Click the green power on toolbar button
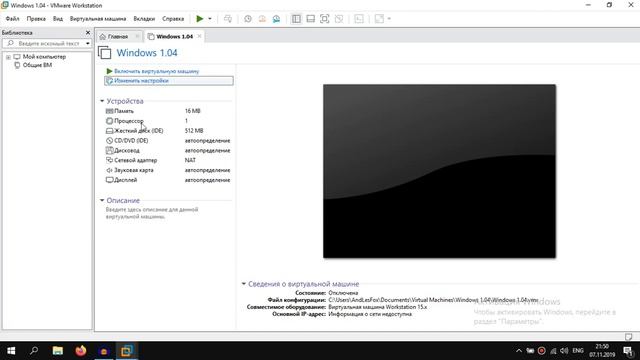 (200, 19)
